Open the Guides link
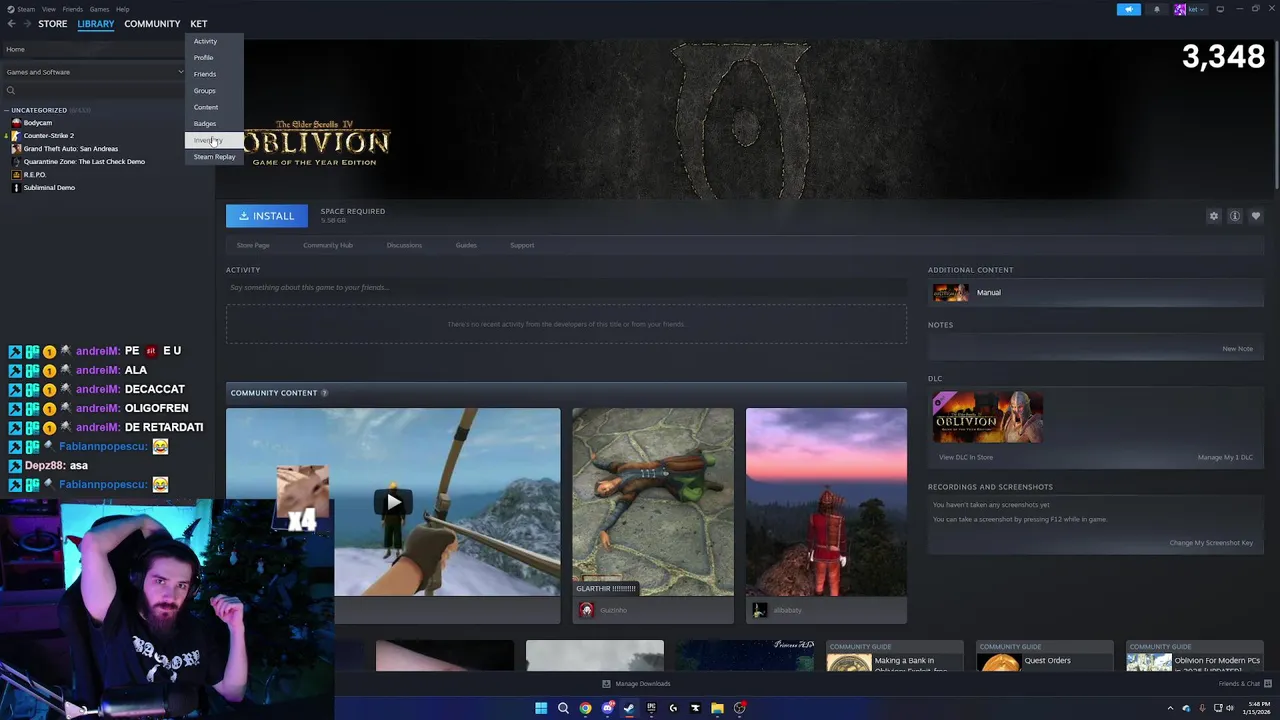This screenshot has width=1280, height=720. click(466, 245)
